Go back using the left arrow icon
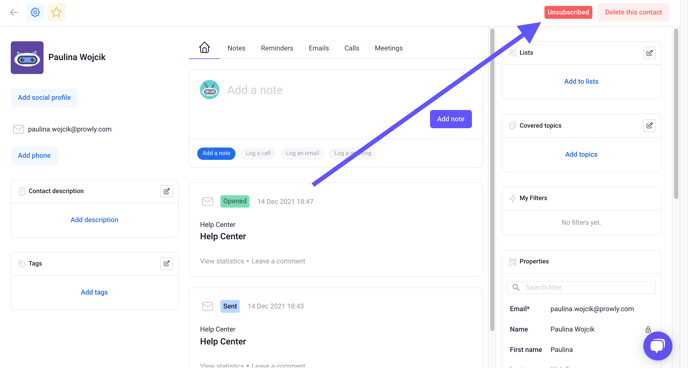Image resolution: width=688 pixels, height=368 pixels. point(14,12)
